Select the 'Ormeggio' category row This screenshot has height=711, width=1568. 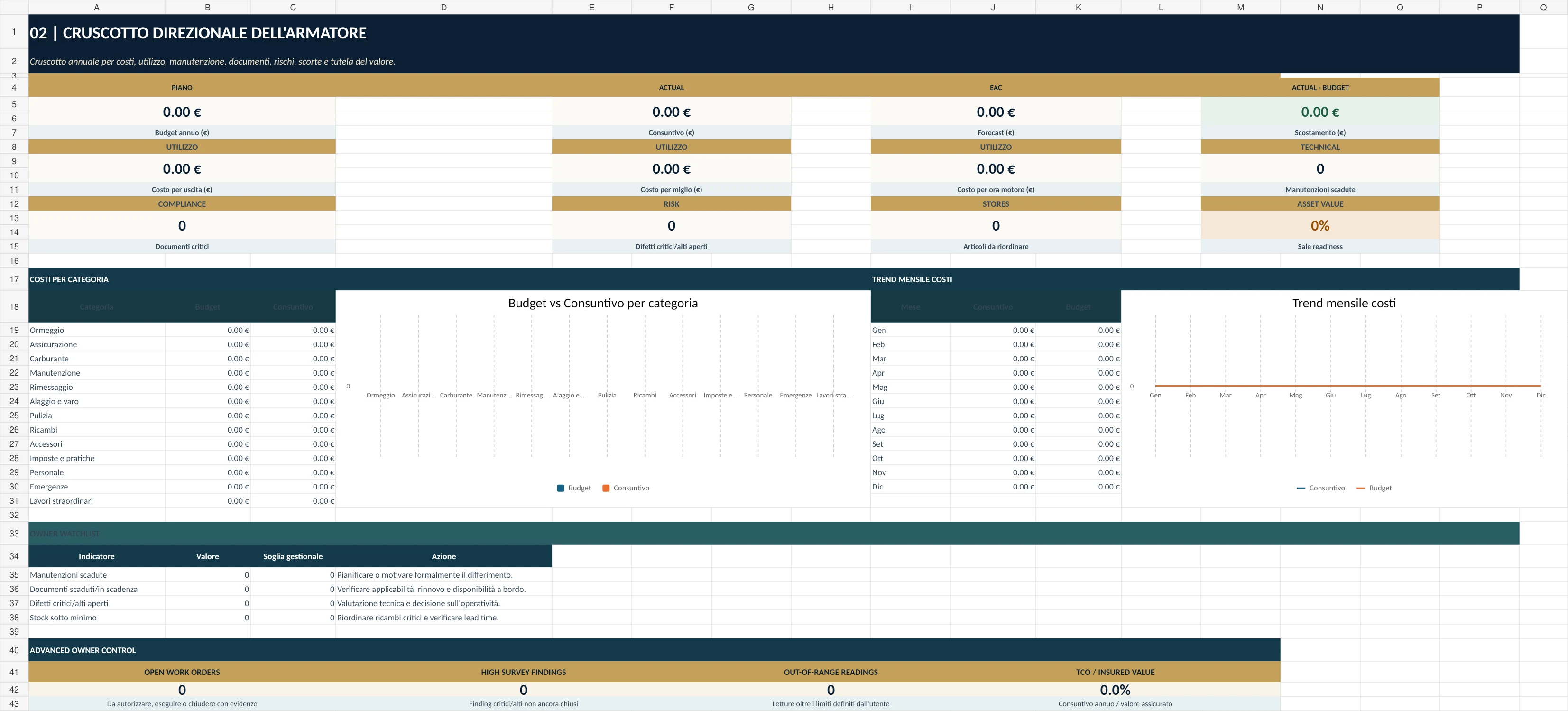pyautogui.click(x=97, y=330)
